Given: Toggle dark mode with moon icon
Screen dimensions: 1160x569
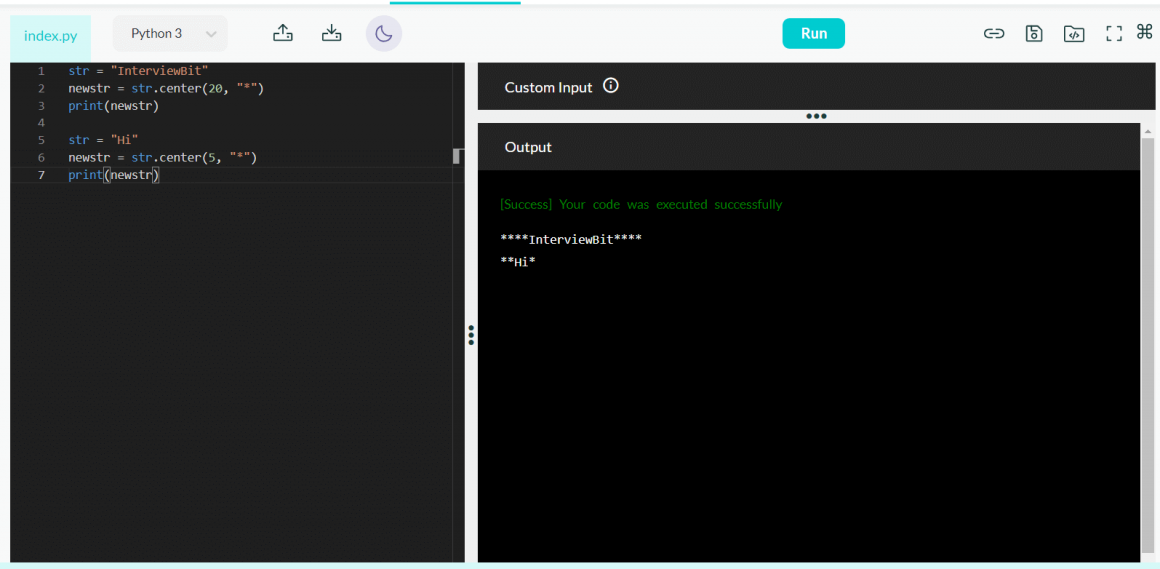Looking at the screenshot, I should tap(383, 33).
